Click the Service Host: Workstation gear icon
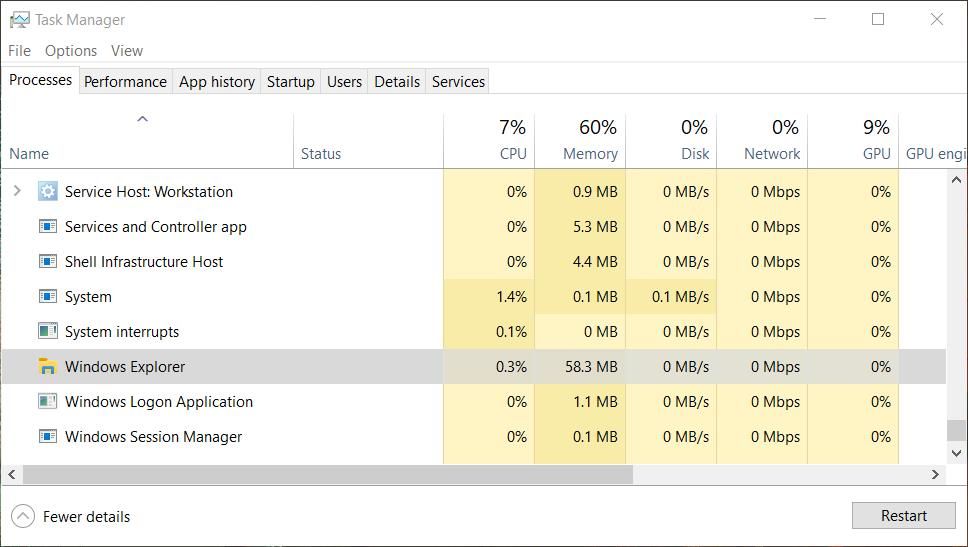The image size is (968, 547). pyautogui.click(x=47, y=191)
